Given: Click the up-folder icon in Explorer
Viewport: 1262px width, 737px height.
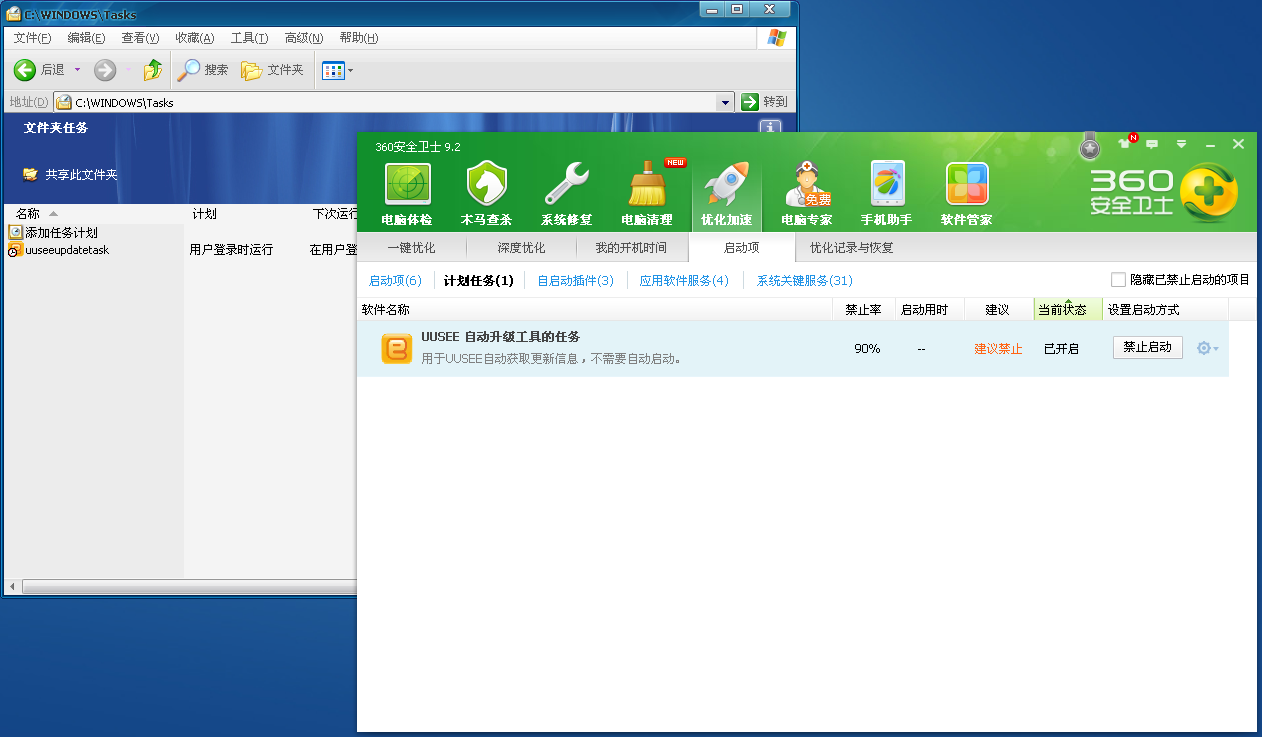Looking at the screenshot, I should [153, 70].
